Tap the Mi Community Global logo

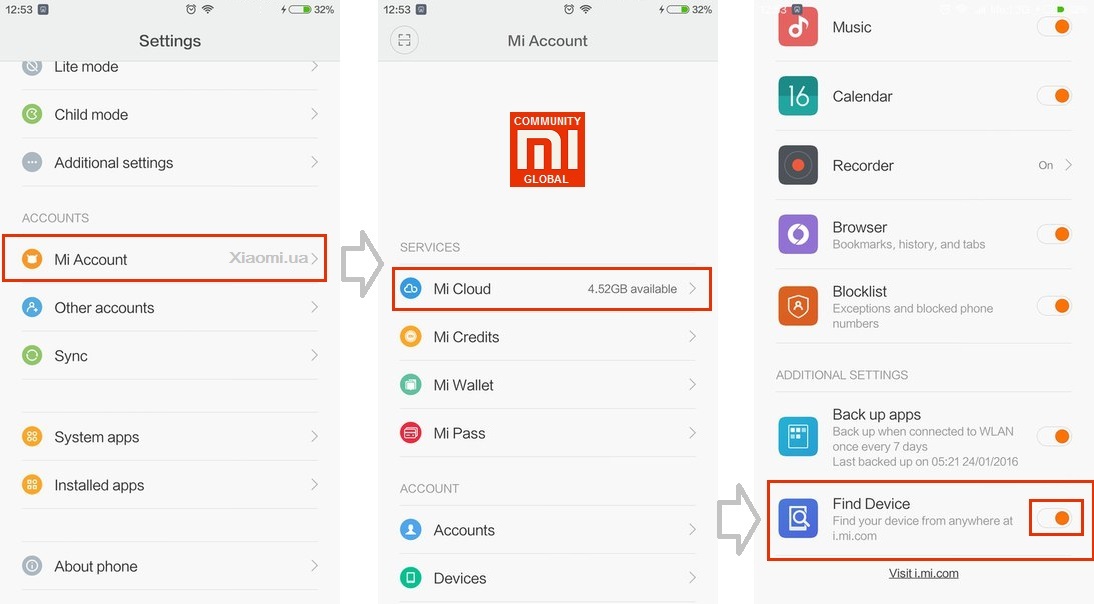[x=547, y=149]
